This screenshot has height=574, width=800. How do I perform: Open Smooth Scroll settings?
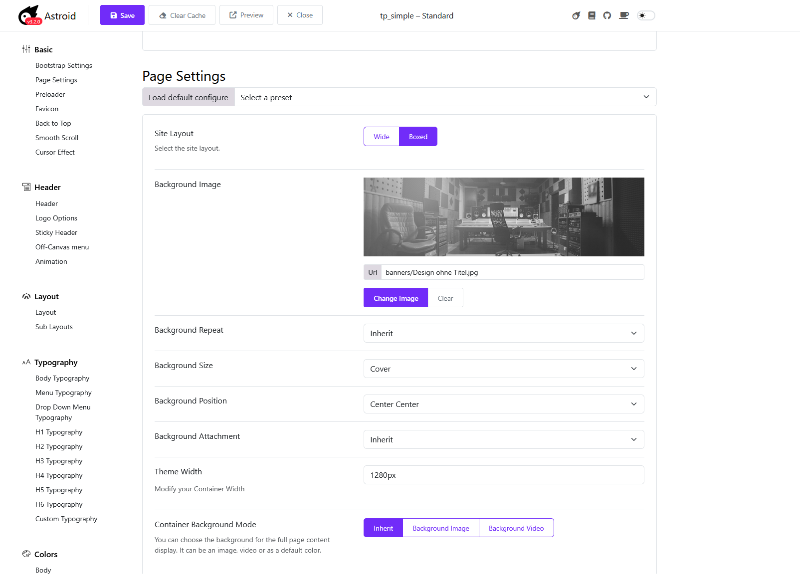pos(57,137)
